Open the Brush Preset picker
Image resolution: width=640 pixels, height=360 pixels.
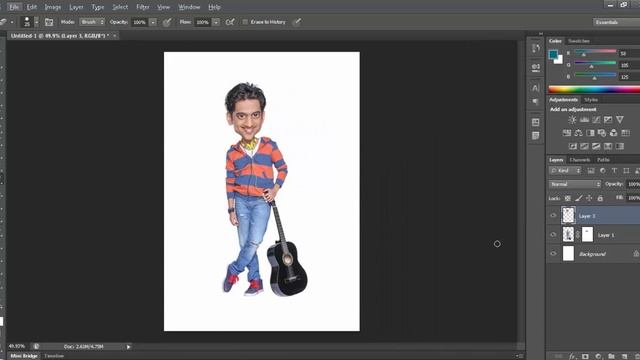point(30,22)
